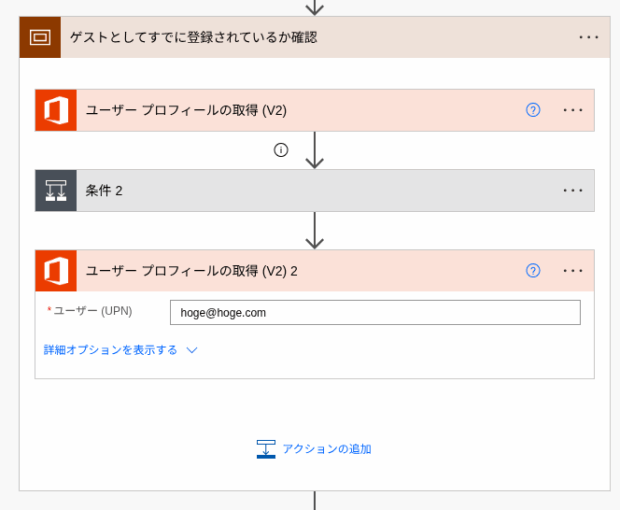Collapse the ゲストとしてすでに登録されているか確認 scope header
620x510 pixels.
(315, 37)
